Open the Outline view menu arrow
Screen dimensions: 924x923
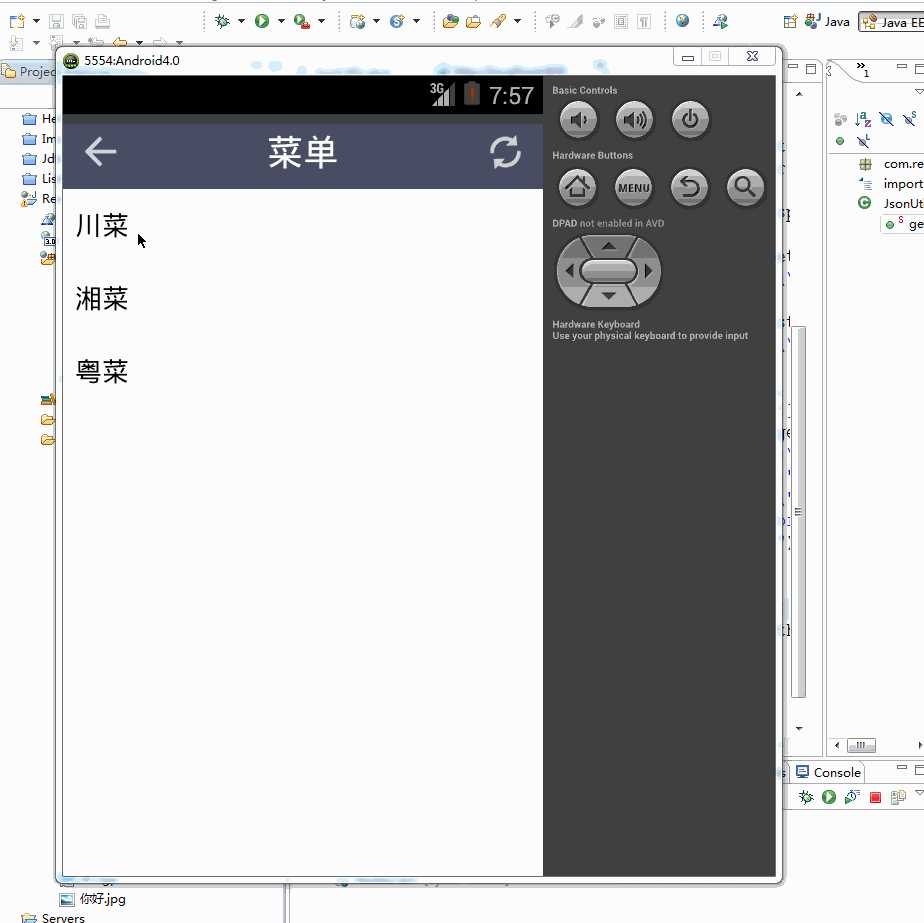[919, 91]
